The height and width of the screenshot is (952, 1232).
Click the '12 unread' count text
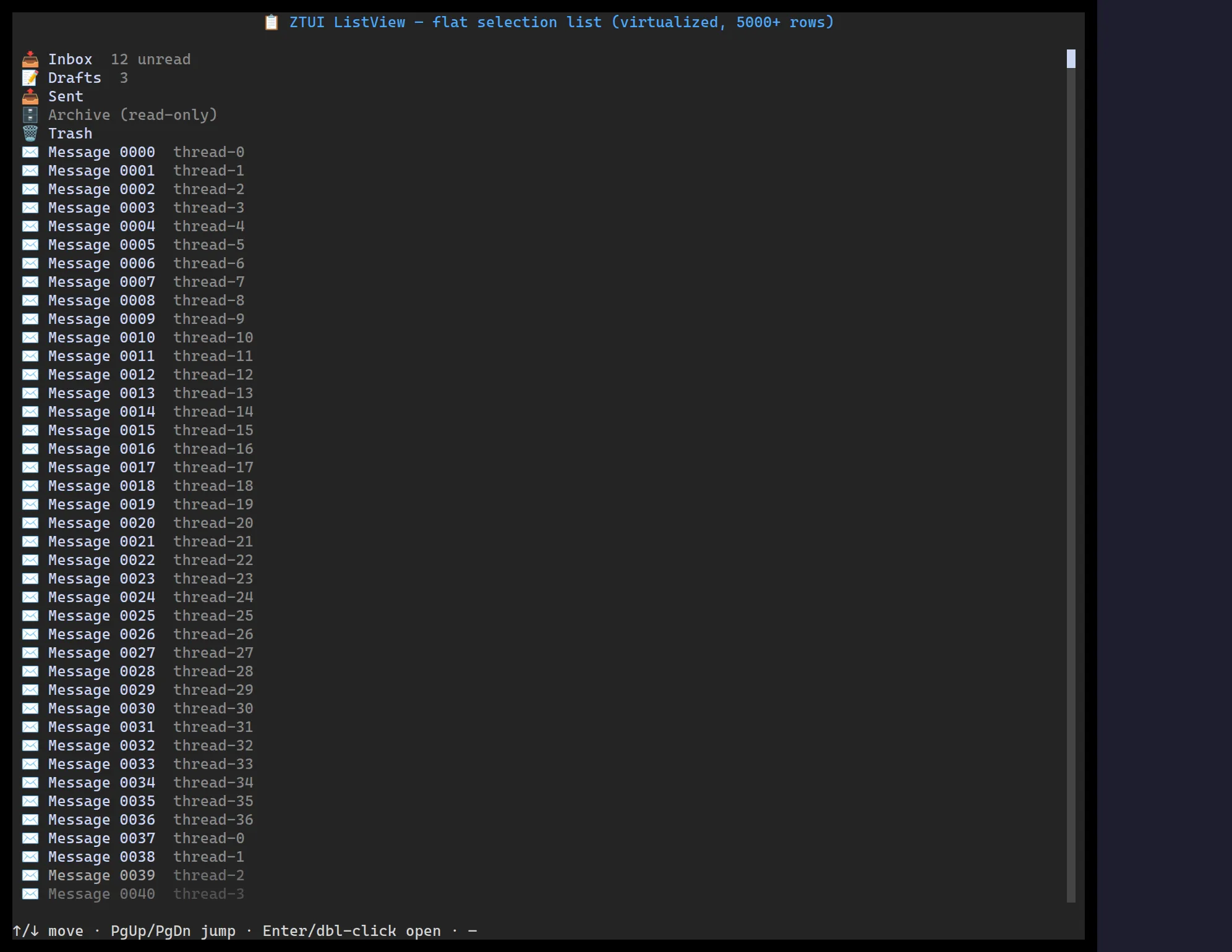151,59
